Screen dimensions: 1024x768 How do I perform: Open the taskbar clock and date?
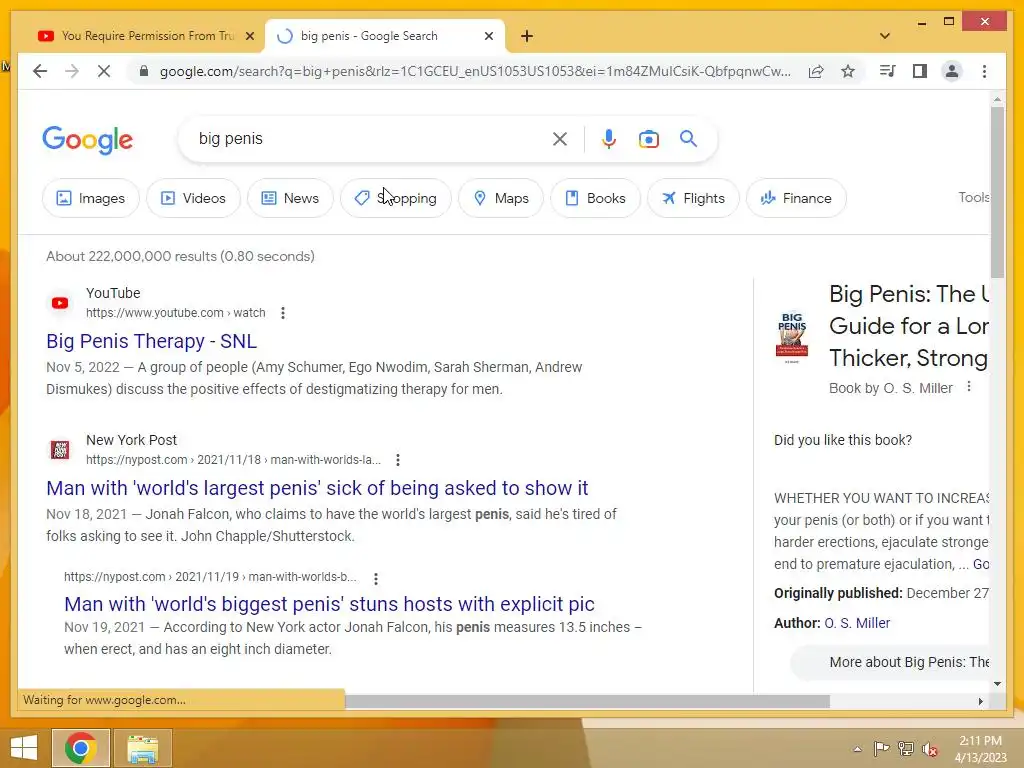coord(980,749)
